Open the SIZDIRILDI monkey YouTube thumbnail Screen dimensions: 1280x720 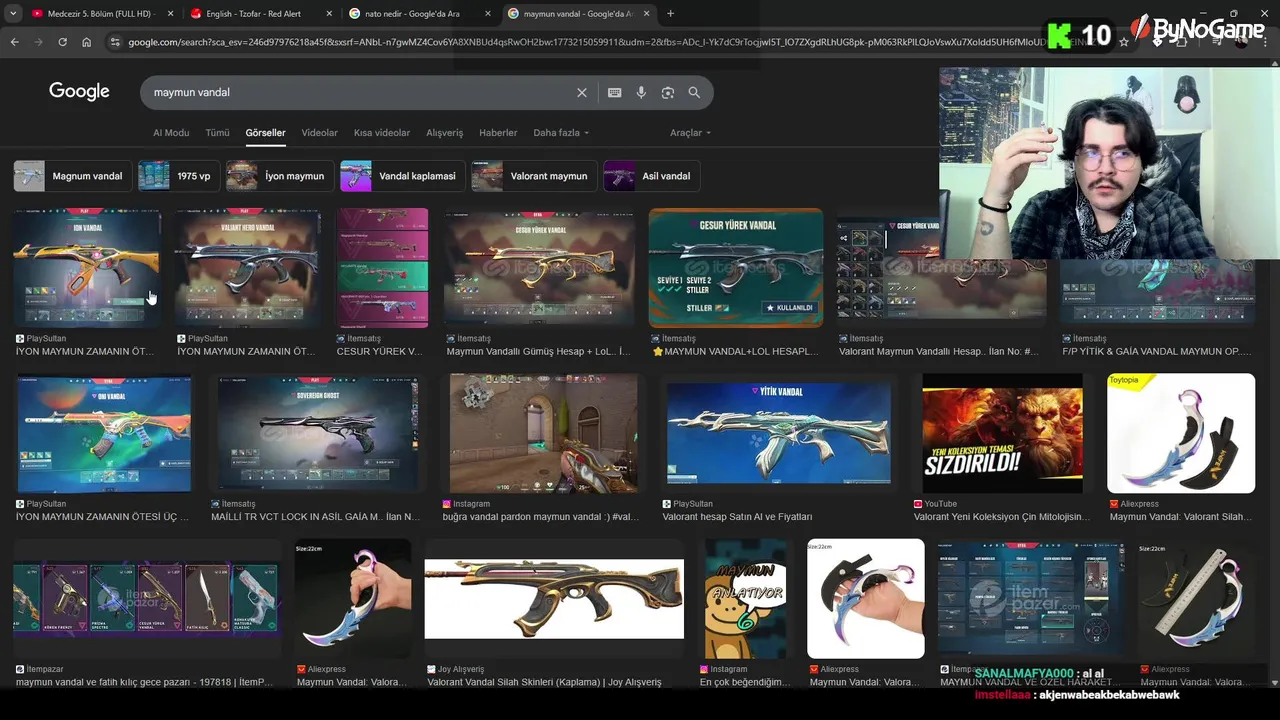(1002, 434)
